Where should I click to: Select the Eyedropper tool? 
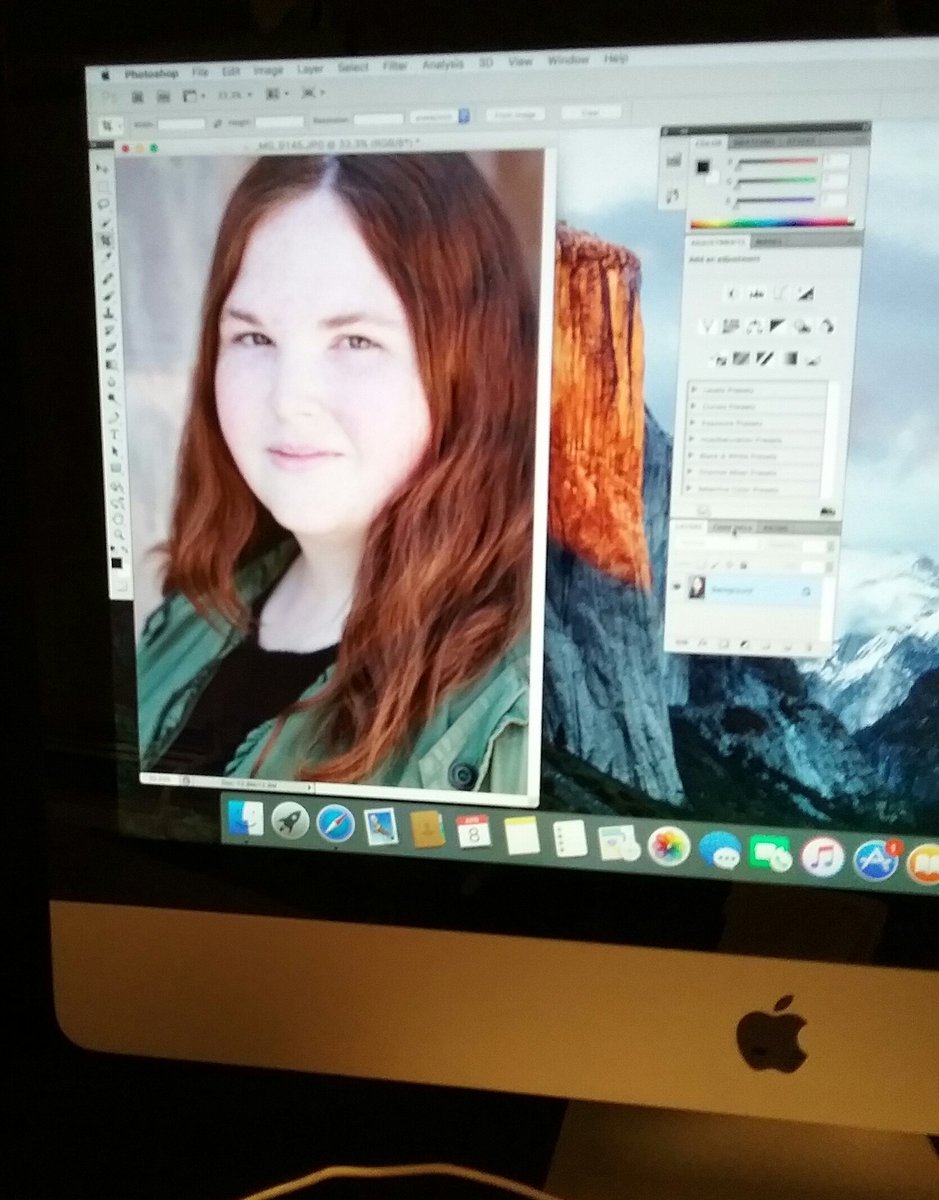pyautogui.click(x=108, y=256)
